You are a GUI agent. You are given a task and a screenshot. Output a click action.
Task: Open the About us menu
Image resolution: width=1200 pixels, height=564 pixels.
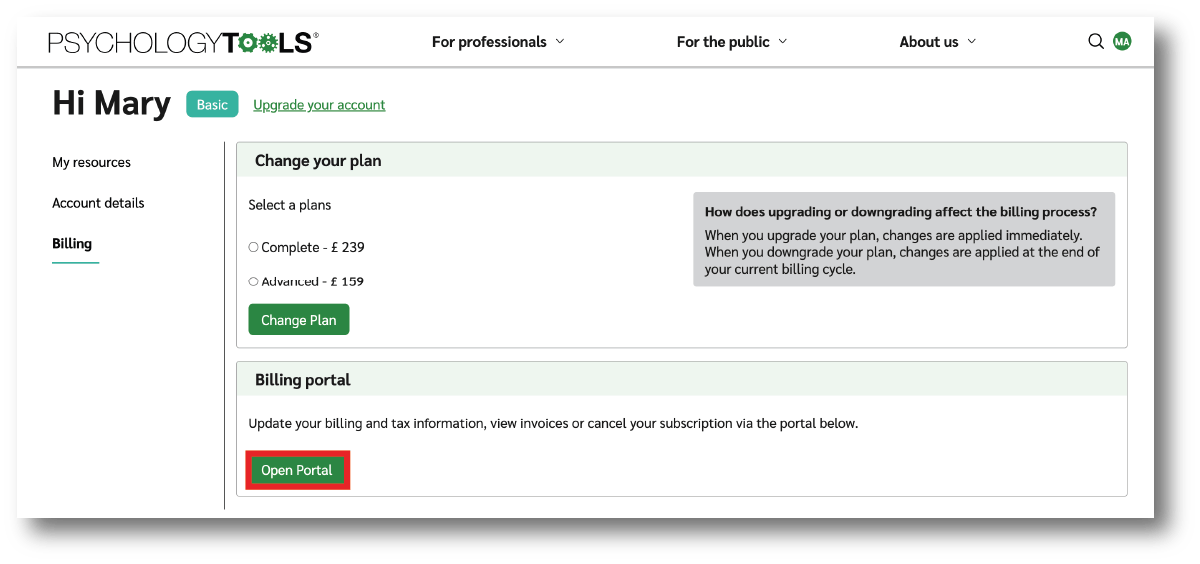click(x=929, y=42)
